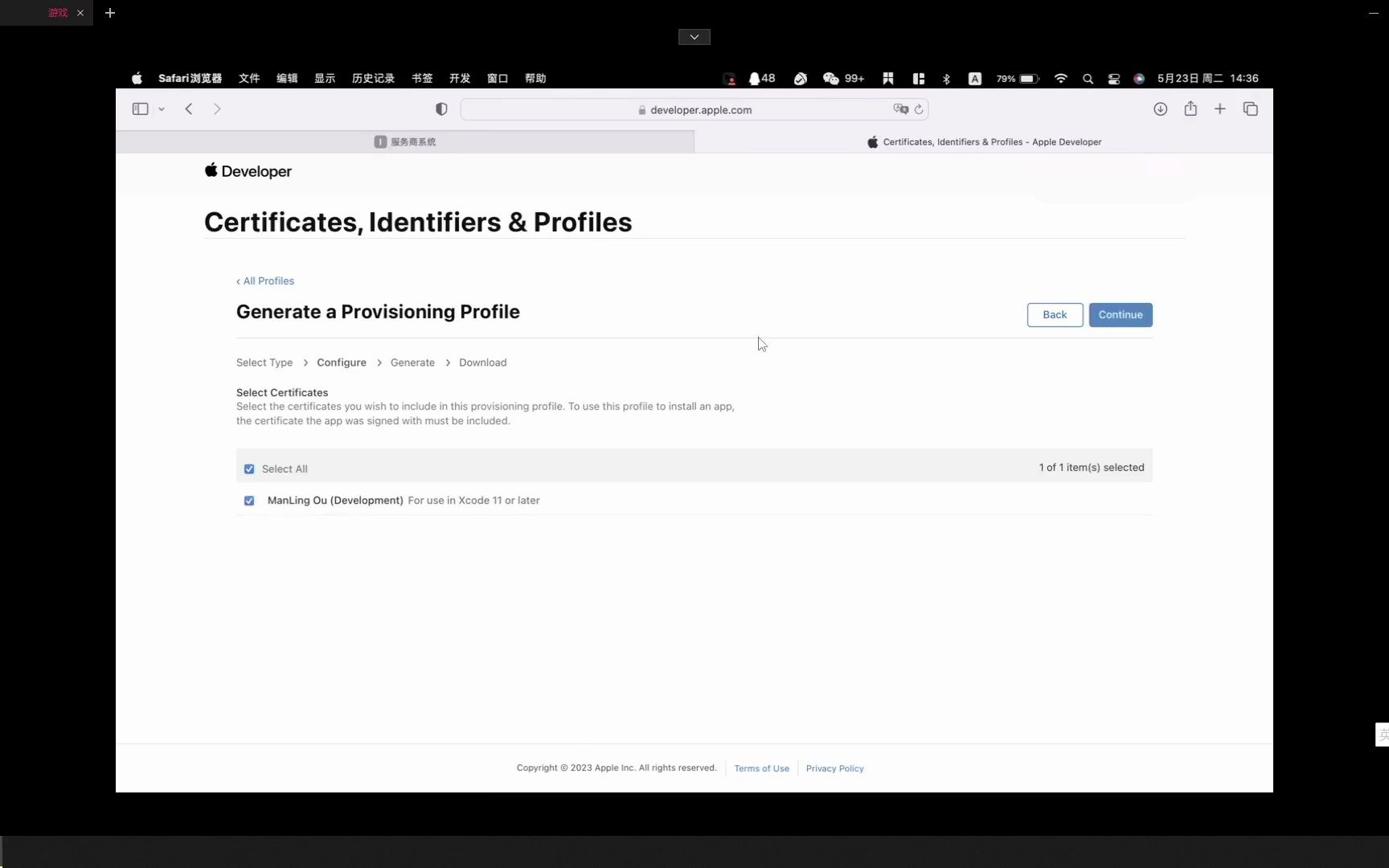
Task: Open a new tab with plus icon beside 游戏
Action: click(110, 13)
